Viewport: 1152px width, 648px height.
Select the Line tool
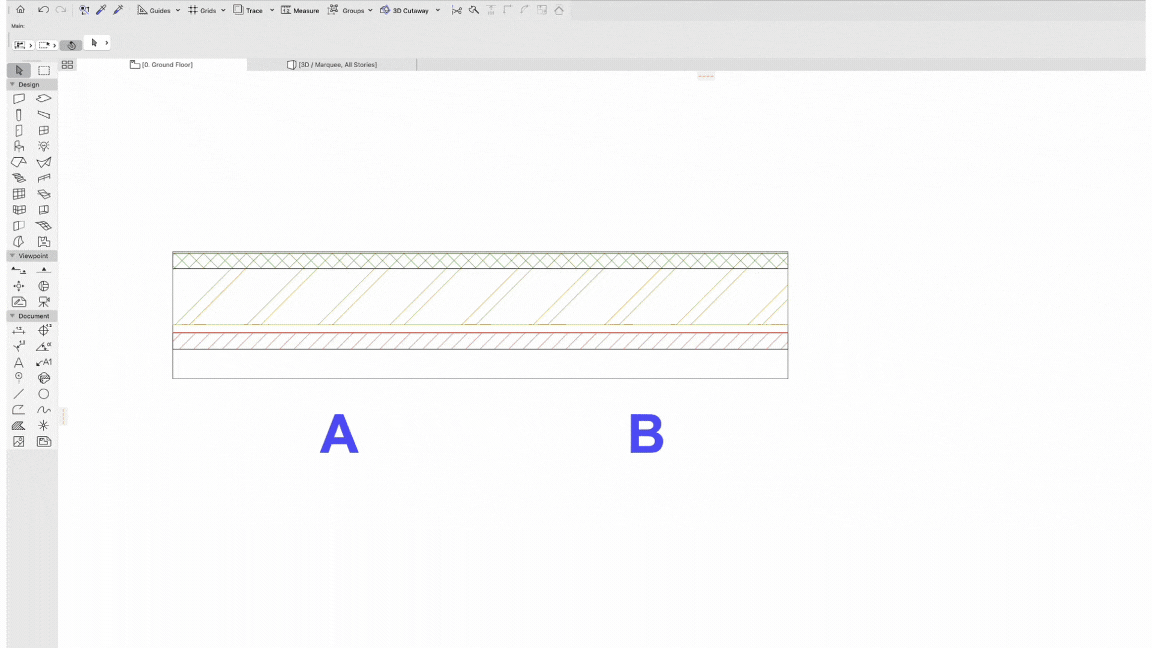(19, 394)
